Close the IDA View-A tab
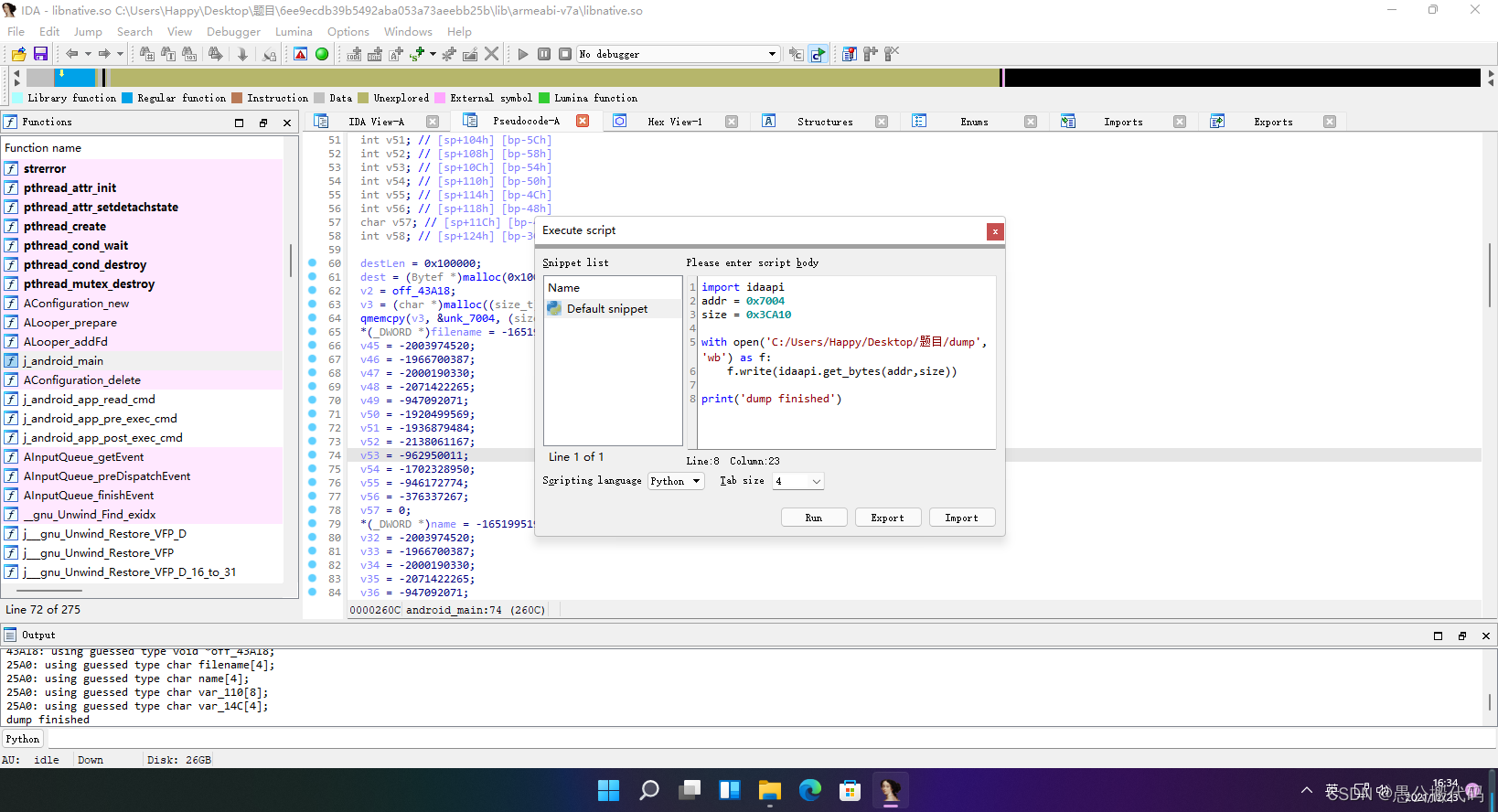 coord(433,122)
